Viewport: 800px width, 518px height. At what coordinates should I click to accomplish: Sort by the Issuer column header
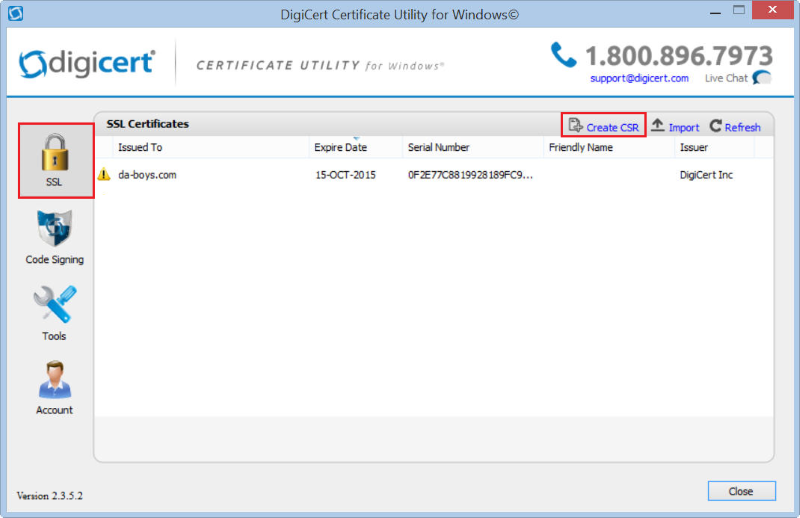click(x=714, y=147)
